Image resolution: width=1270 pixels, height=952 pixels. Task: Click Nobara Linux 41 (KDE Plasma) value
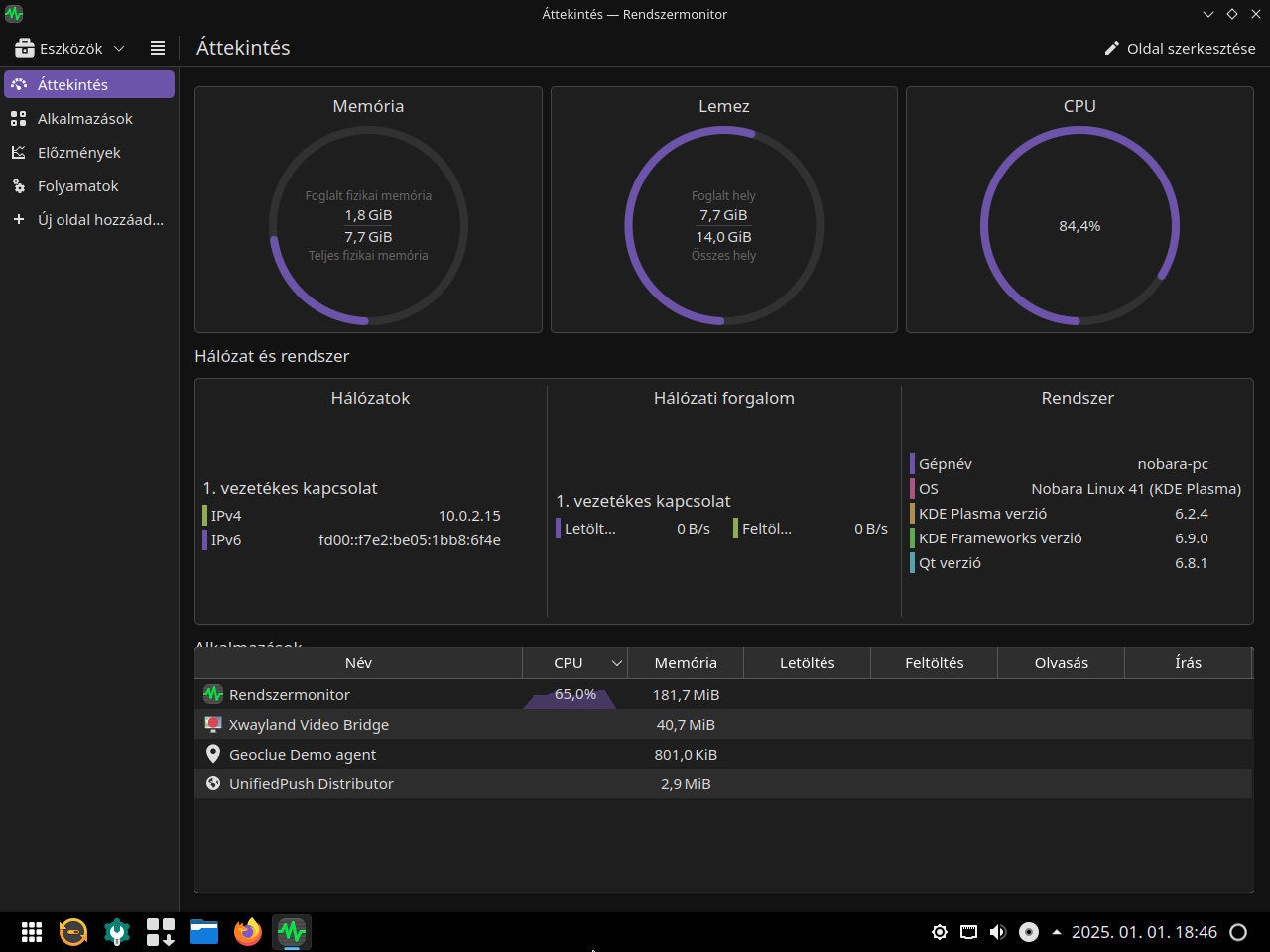tap(1136, 489)
